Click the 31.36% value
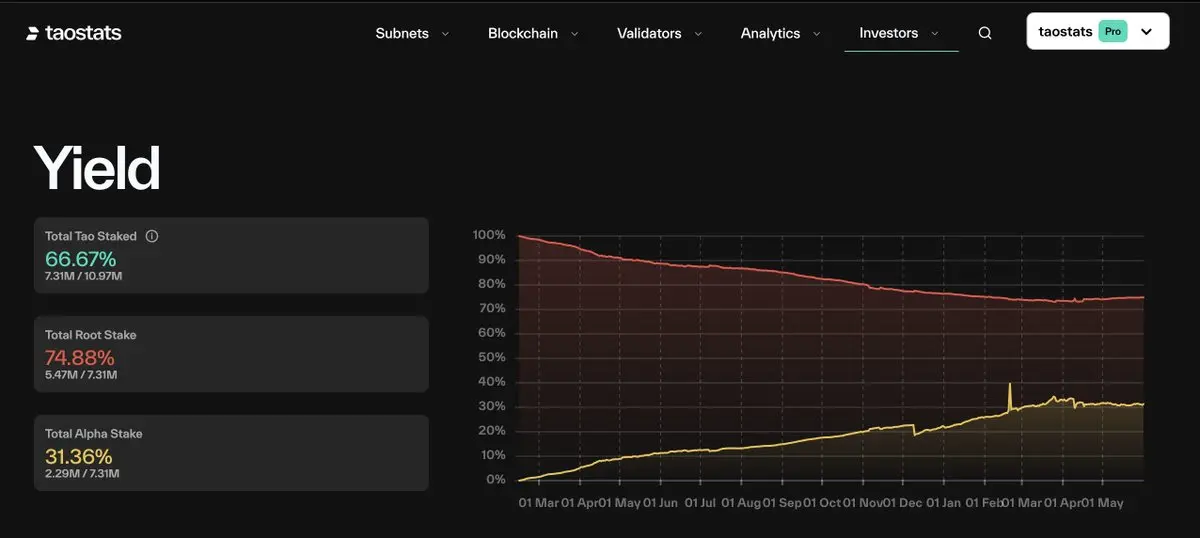Image resolution: width=1200 pixels, height=538 pixels. [78, 457]
